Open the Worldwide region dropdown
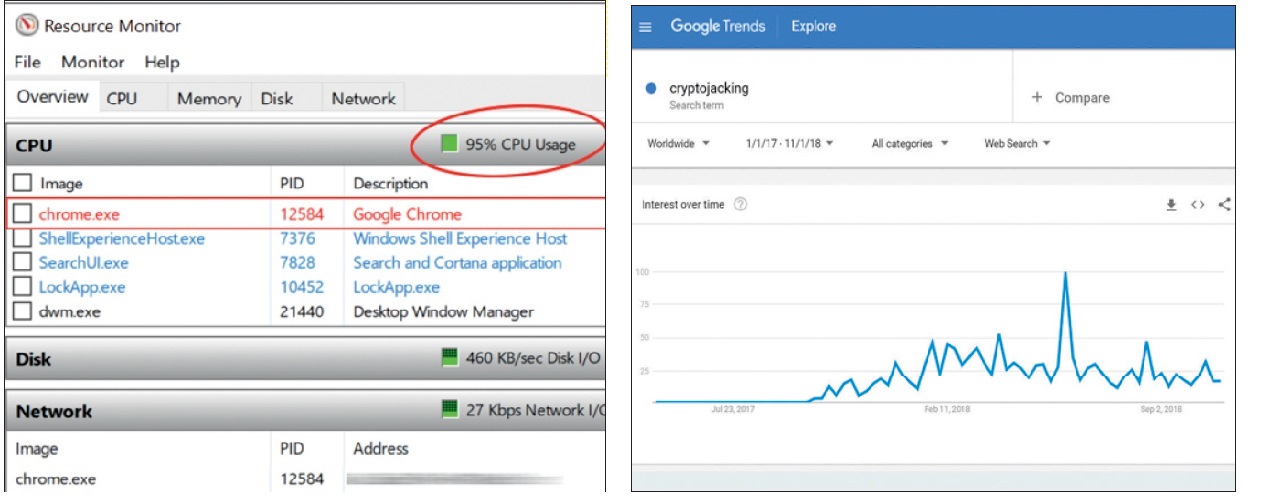The image size is (1264, 503). click(x=678, y=143)
